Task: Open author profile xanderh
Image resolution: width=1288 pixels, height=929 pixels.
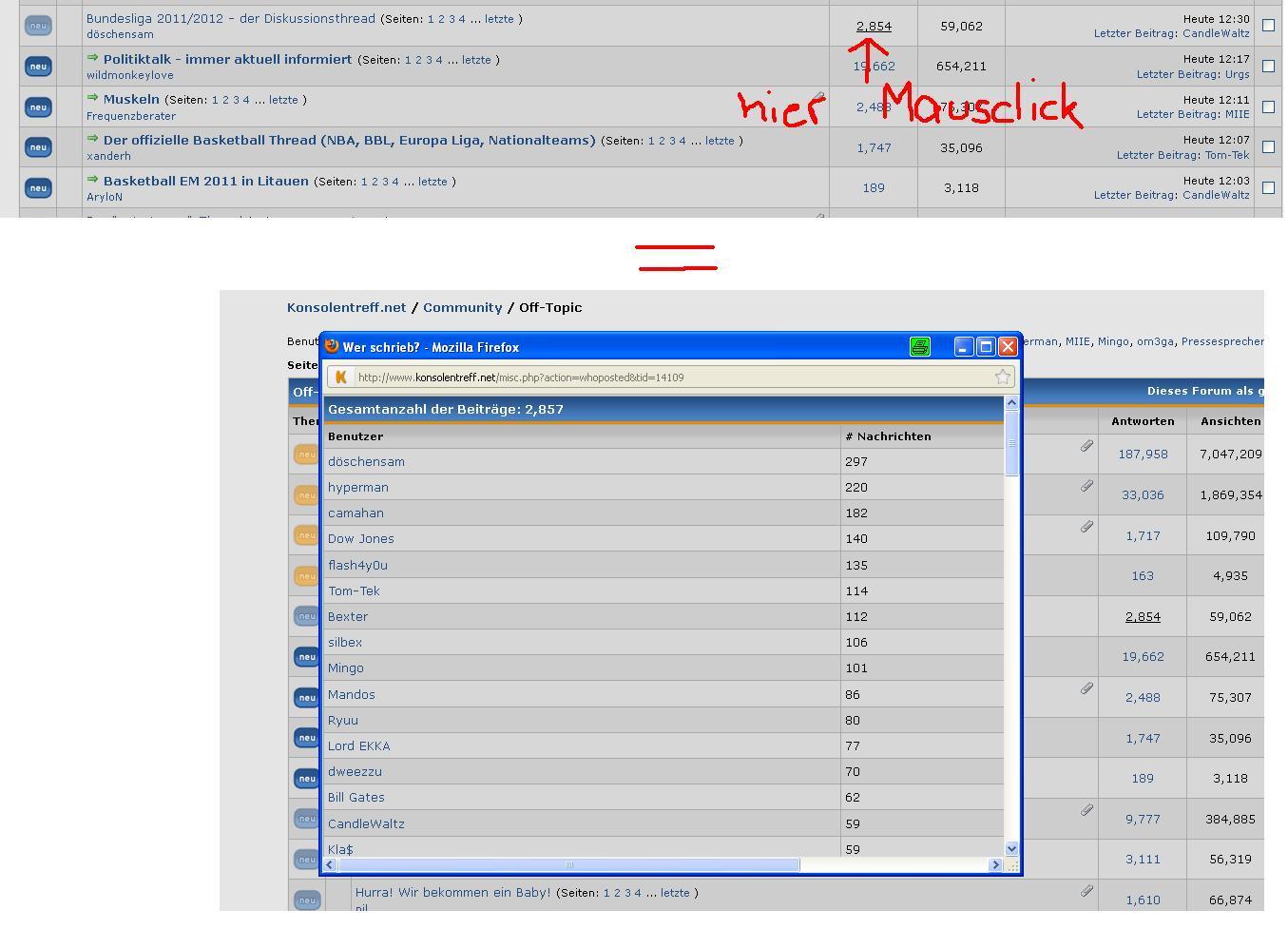Action: (108, 156)
